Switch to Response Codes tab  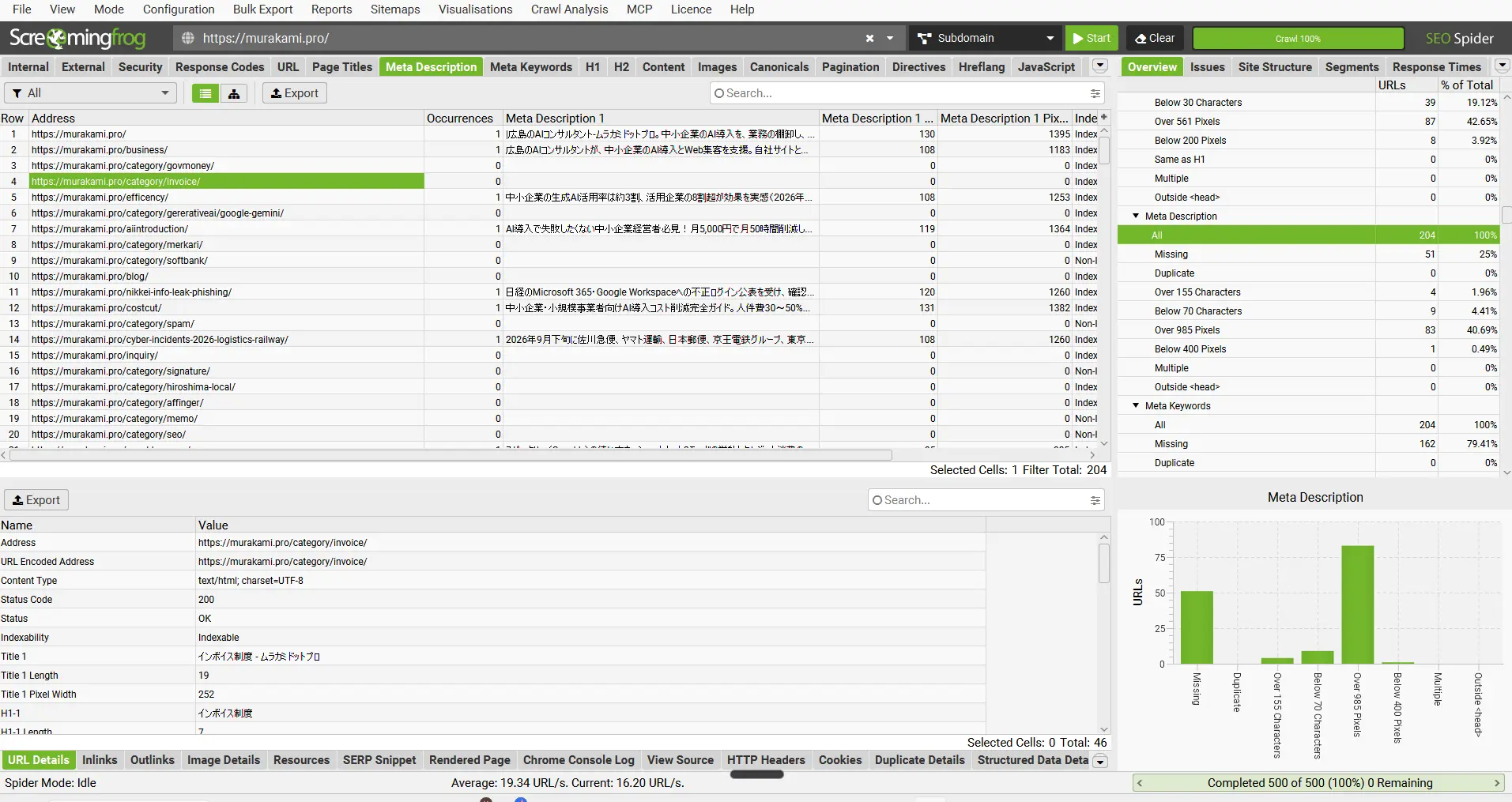[220, 67]
